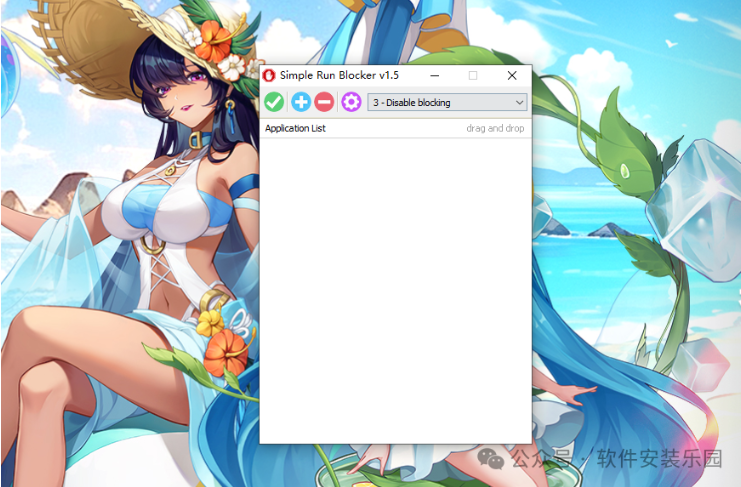This screenshot has height=487, width=741.
Task: Click the Simple Run Blocker logo icon
Action: (269, 75)
